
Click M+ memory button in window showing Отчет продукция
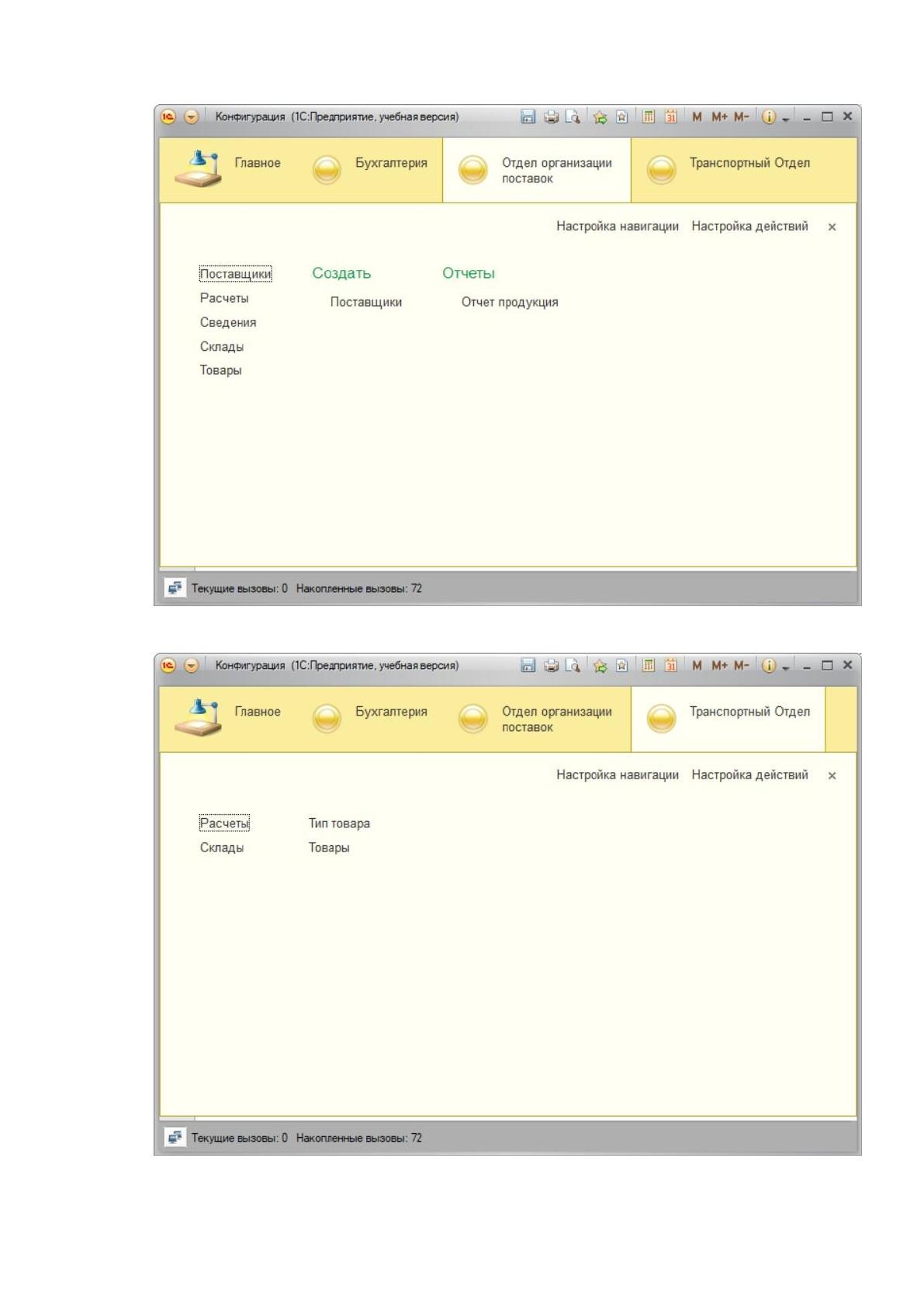click(719, 116)
